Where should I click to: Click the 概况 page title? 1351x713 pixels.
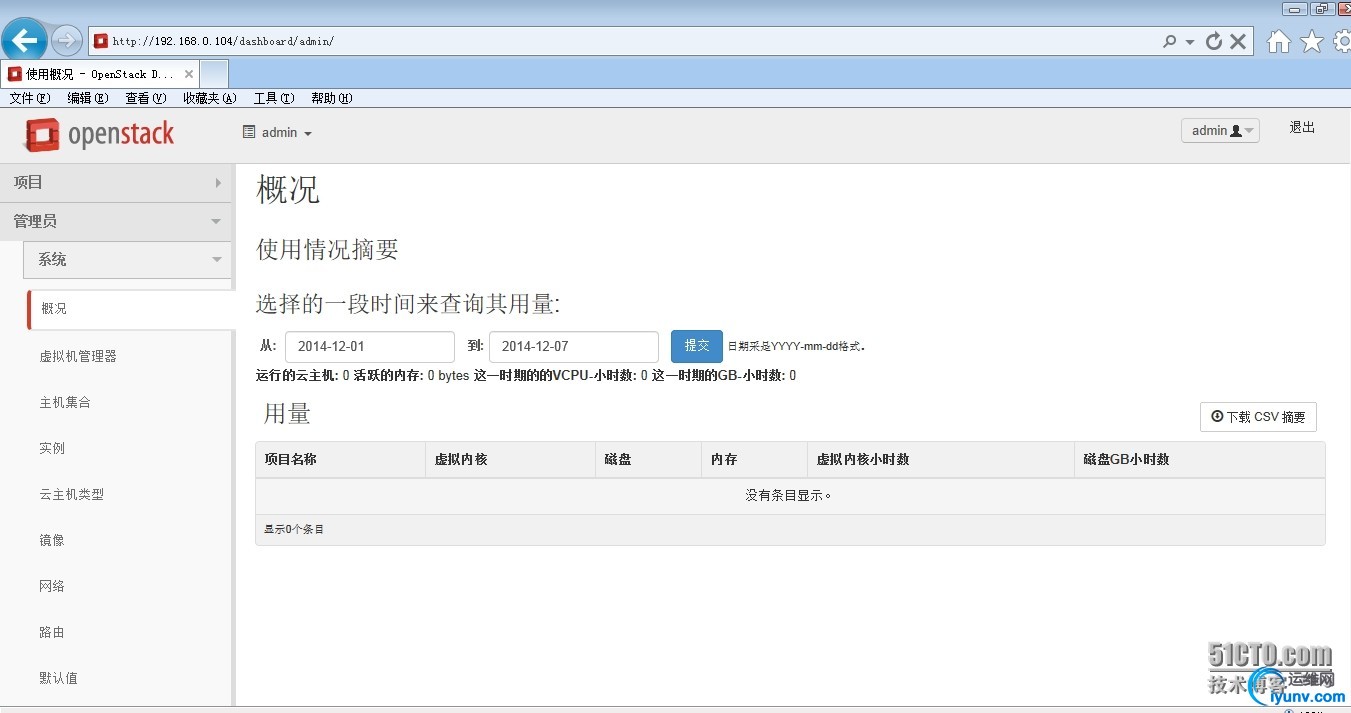tap(288, 190)
